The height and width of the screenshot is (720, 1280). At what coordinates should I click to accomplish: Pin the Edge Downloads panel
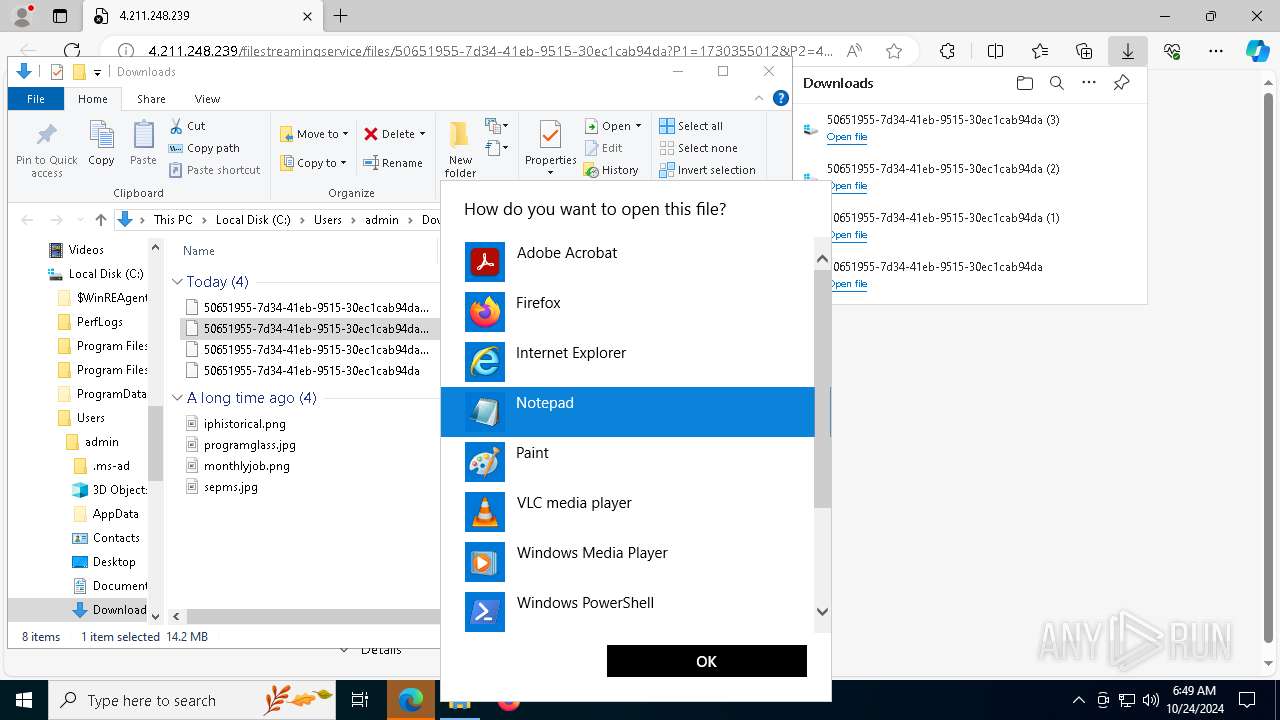pos(1122,83)
